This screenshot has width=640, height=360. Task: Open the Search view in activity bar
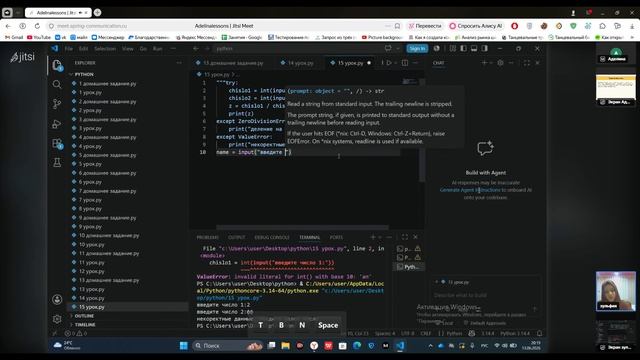coord(57,84)
